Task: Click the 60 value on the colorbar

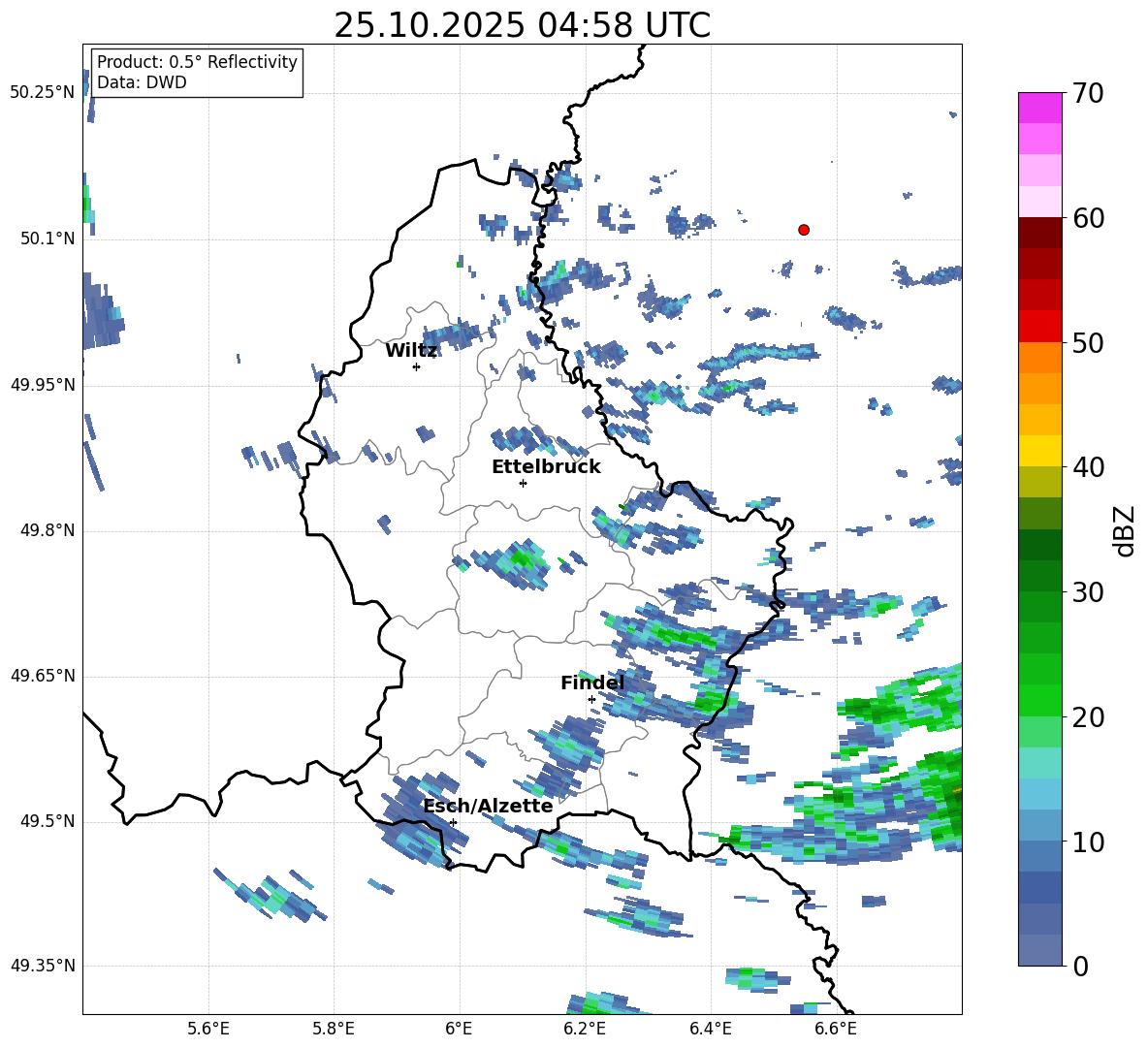Action: point(1088,218)
